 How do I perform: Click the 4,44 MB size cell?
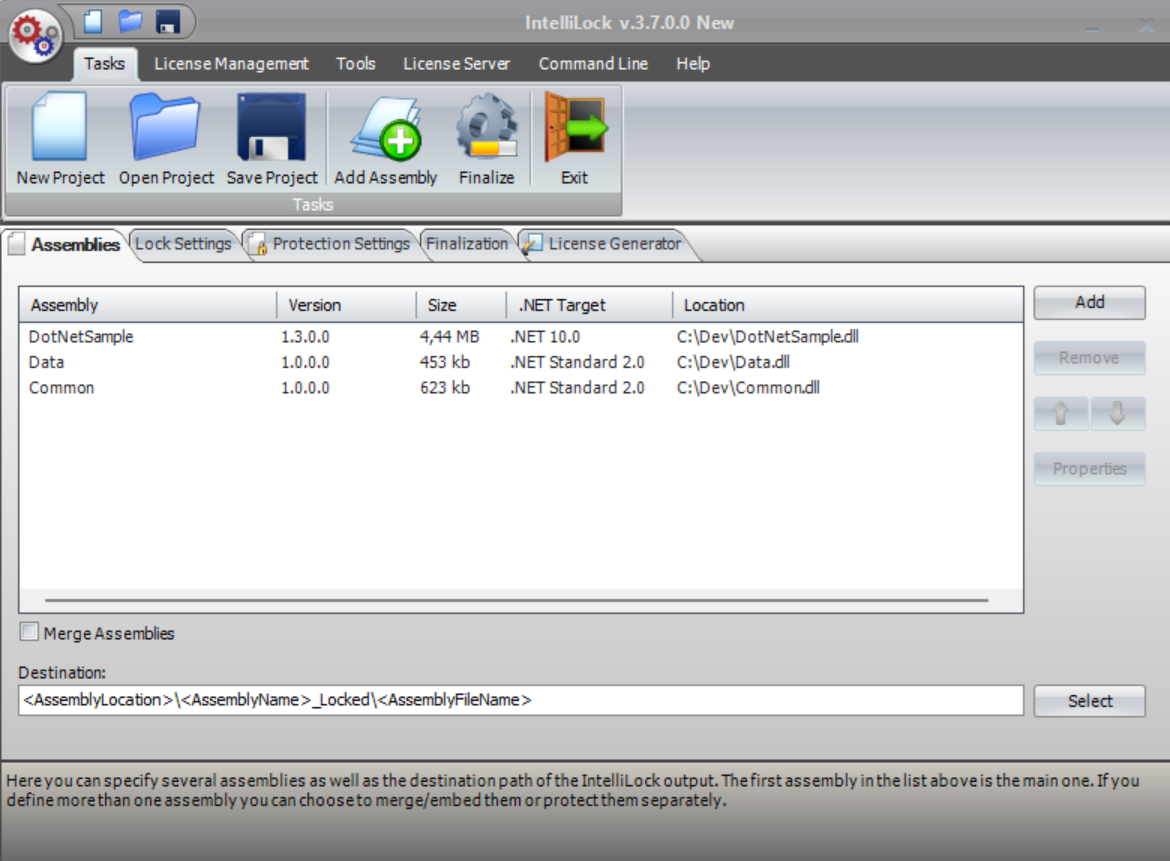449,336
